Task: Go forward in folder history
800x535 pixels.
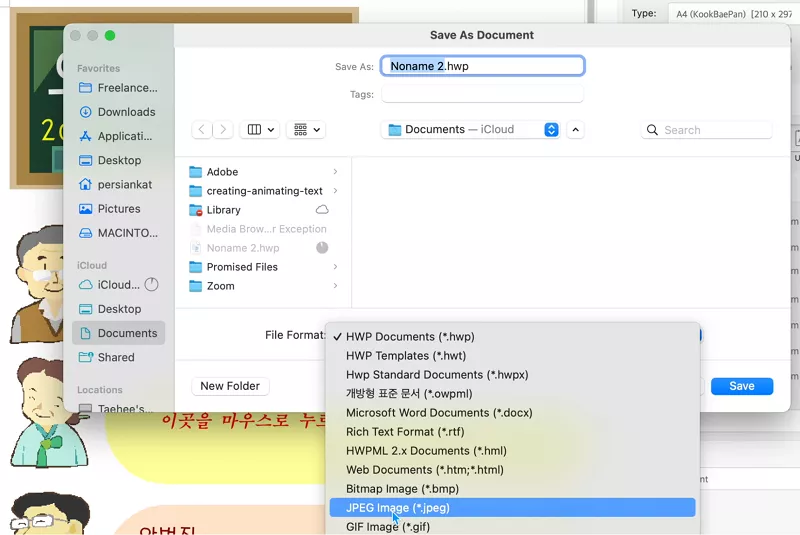Action: click(x=223, y=130)
